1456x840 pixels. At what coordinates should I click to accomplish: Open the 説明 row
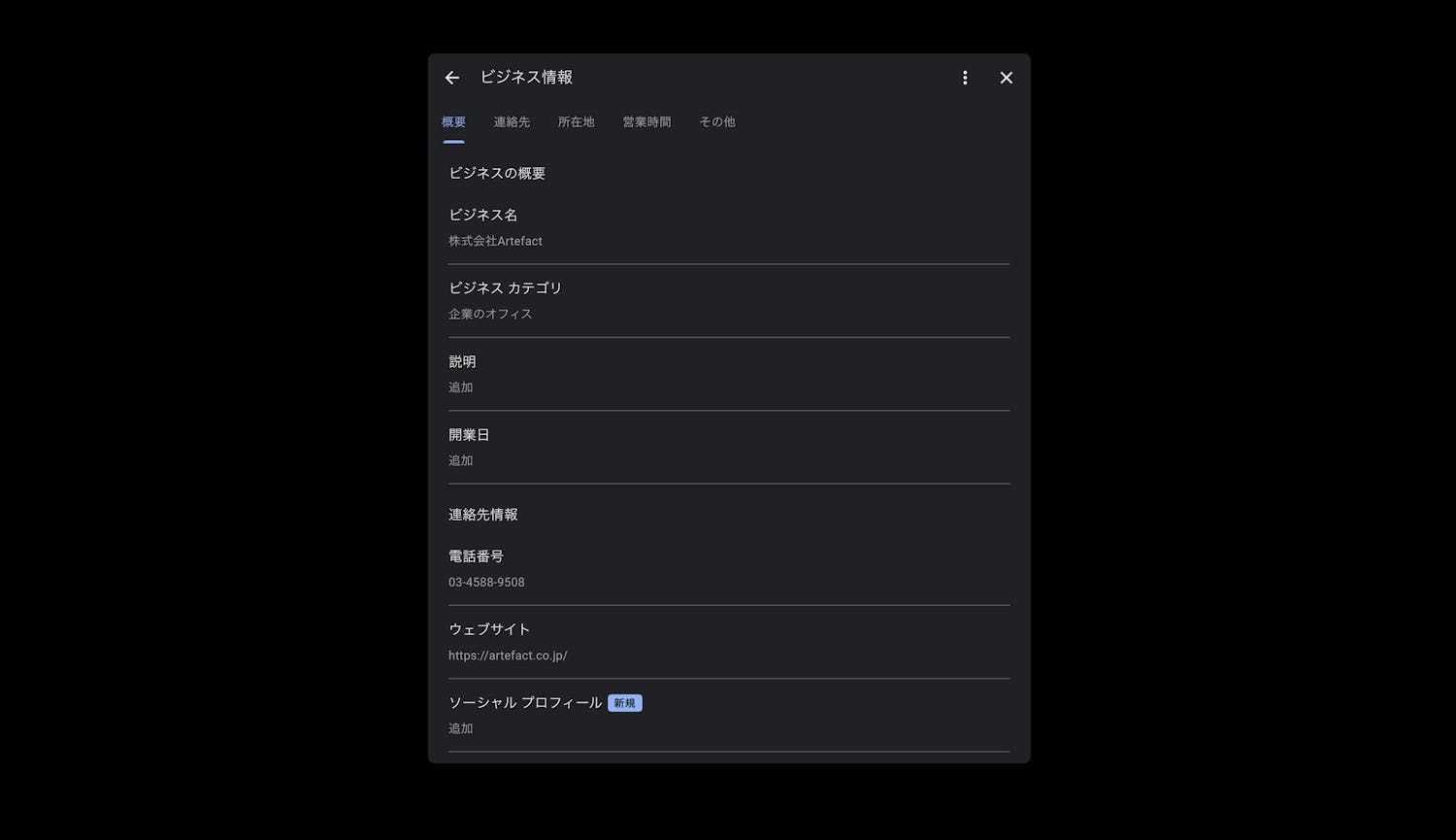(x=729, y=374)
